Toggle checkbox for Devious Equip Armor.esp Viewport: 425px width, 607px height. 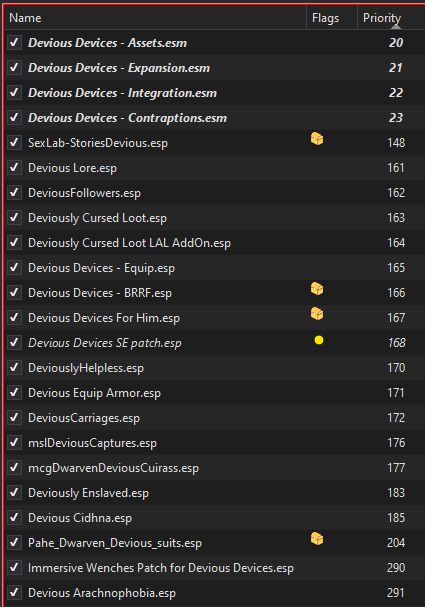point(14,393)
